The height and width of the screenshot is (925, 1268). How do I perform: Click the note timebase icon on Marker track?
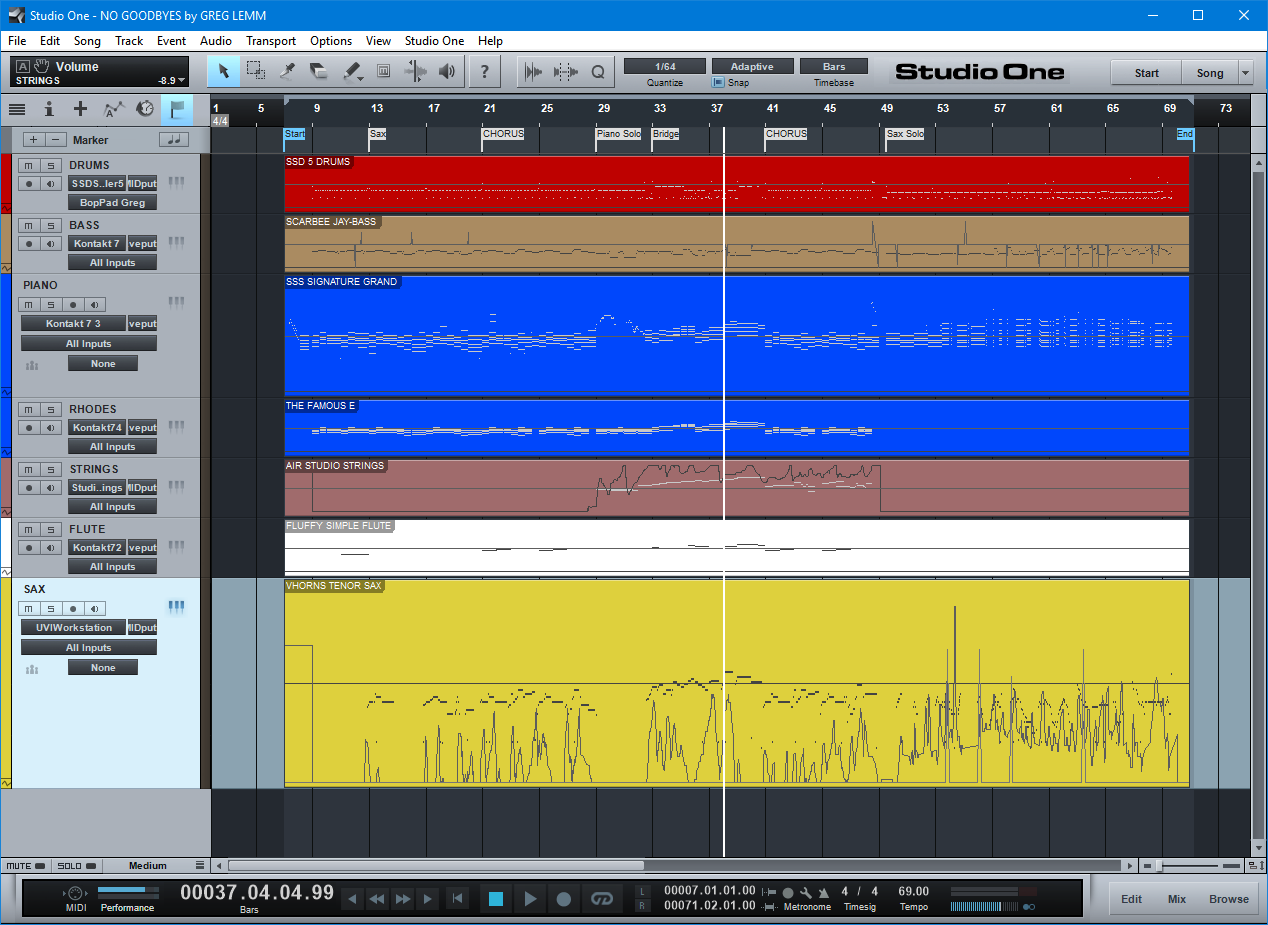click(x=174, y=140)
